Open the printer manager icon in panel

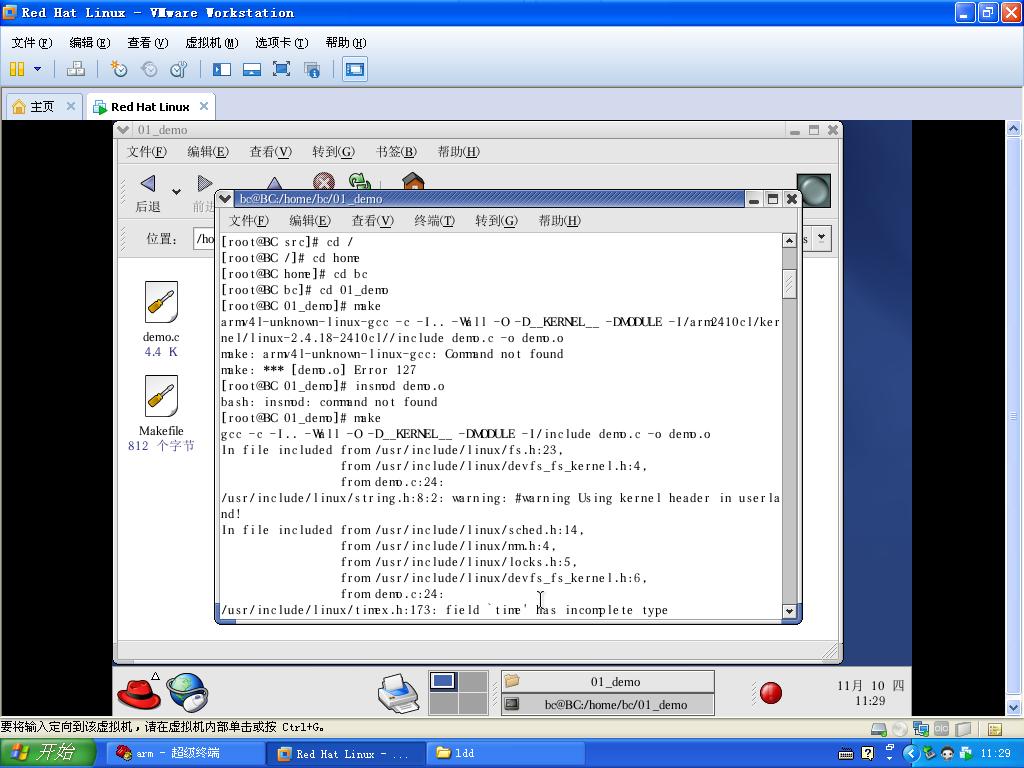[x=398, y=693]
